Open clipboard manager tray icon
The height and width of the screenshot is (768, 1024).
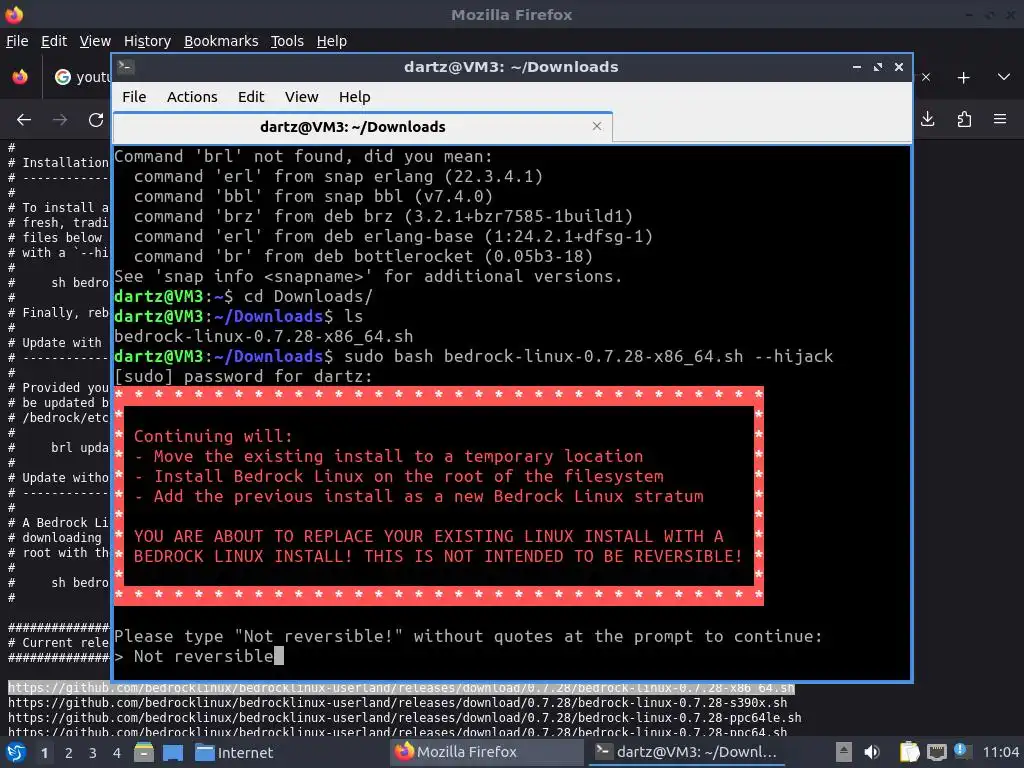(x=909, y=752)
